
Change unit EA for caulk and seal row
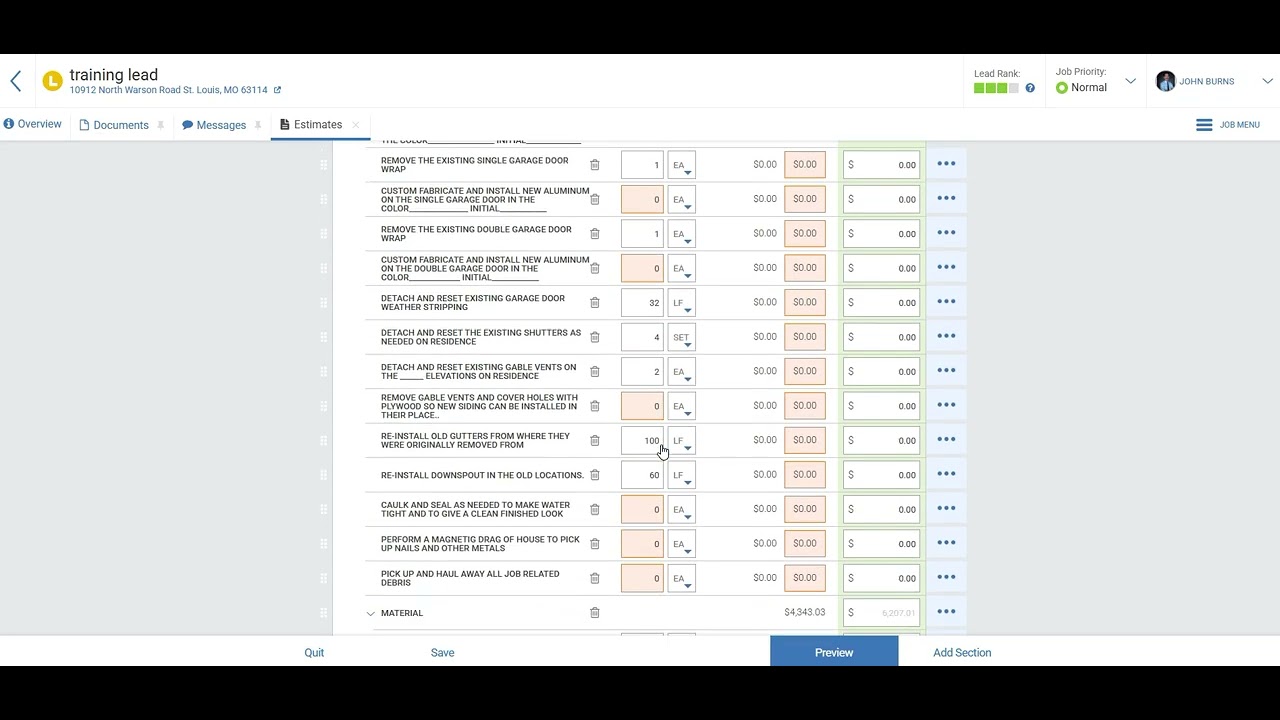681,510
